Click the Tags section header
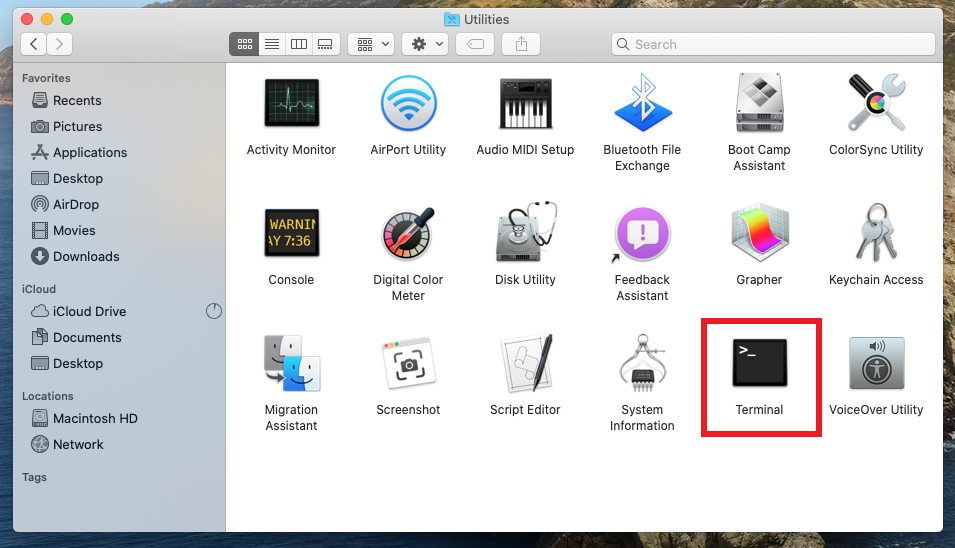The image size is (955, 548). click(x=34, y=477)
